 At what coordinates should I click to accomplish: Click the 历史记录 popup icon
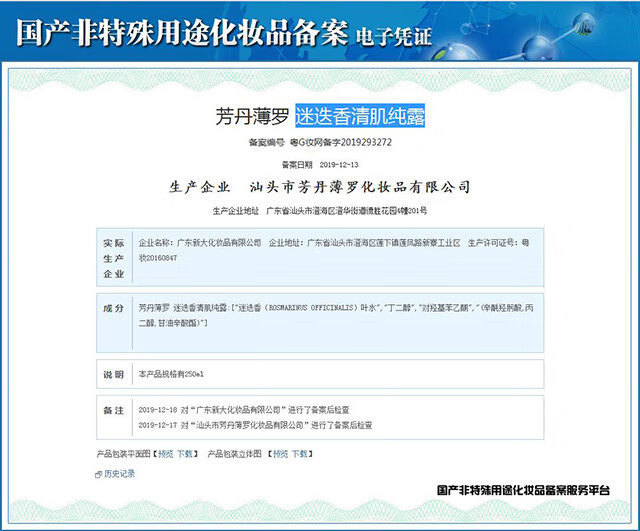[98, 474]
